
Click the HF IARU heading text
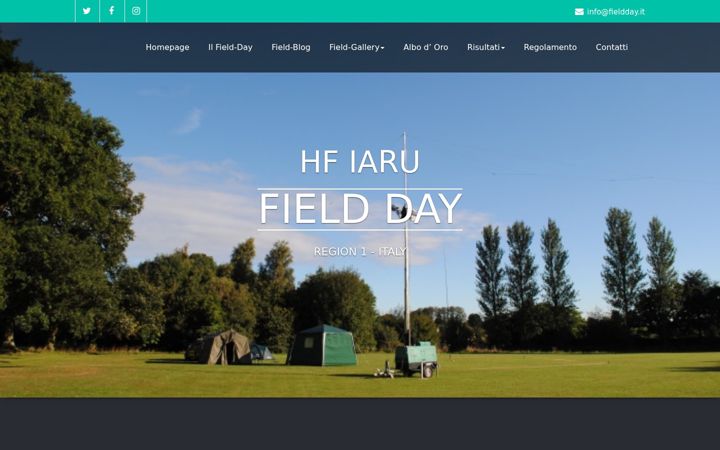click(x=360, y=162)
